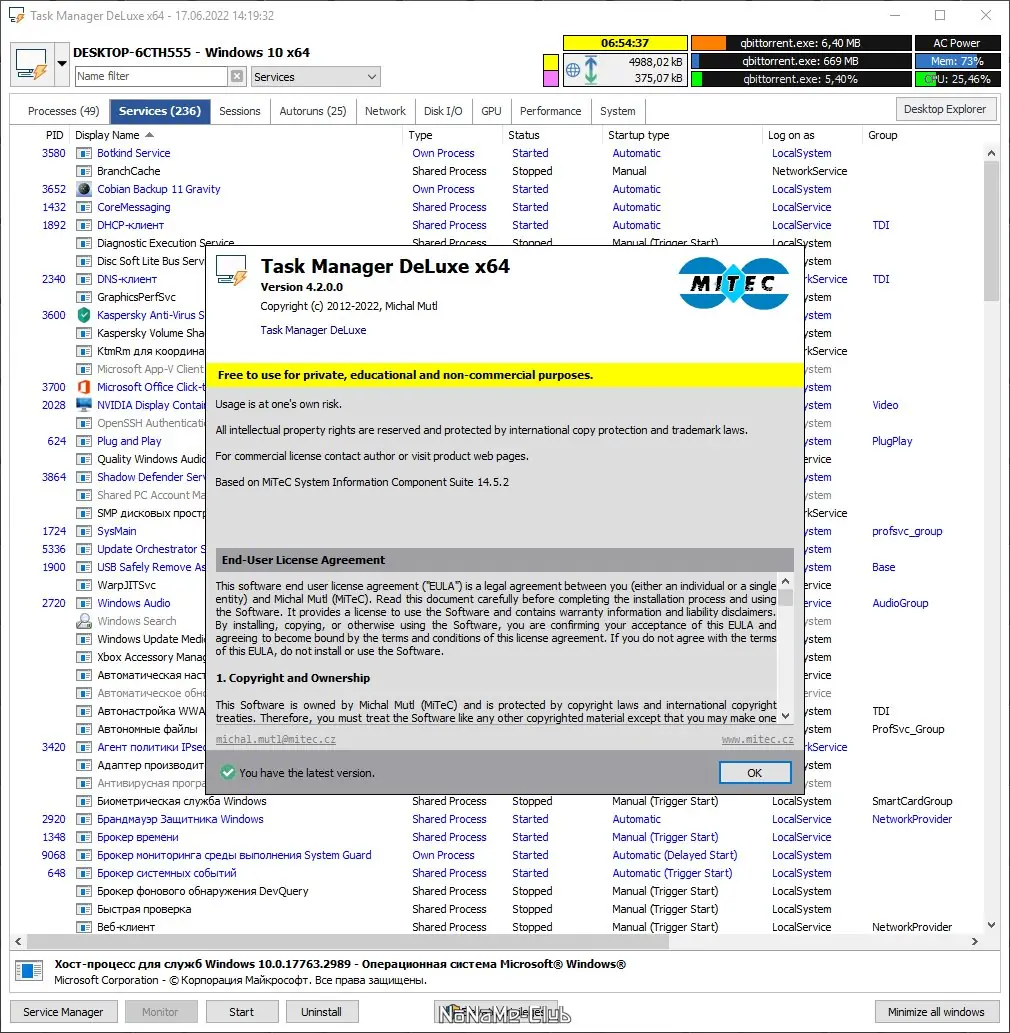Click the Cobian Backup 11 Gravity icon

pyautogui.click(x=84, y=189)
